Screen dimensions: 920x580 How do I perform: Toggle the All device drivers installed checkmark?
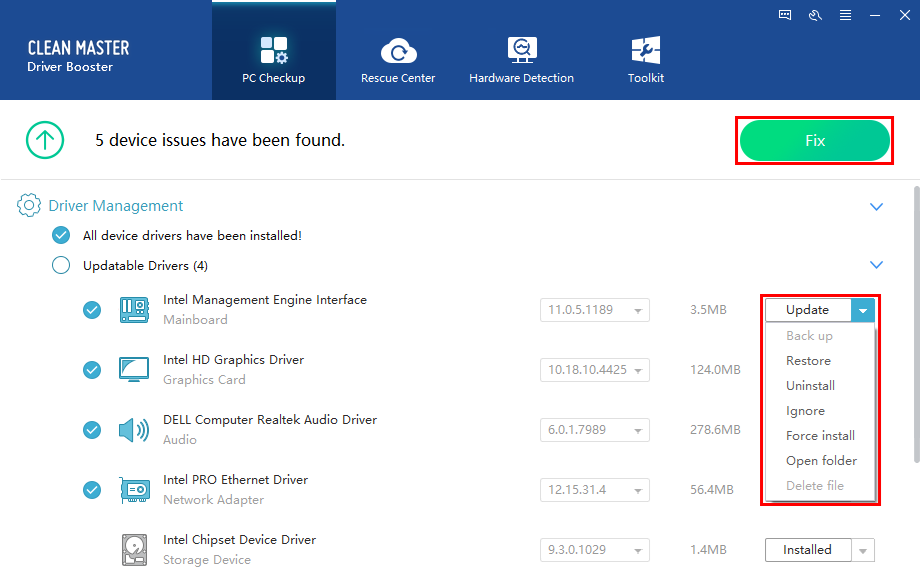click(61, 235)
